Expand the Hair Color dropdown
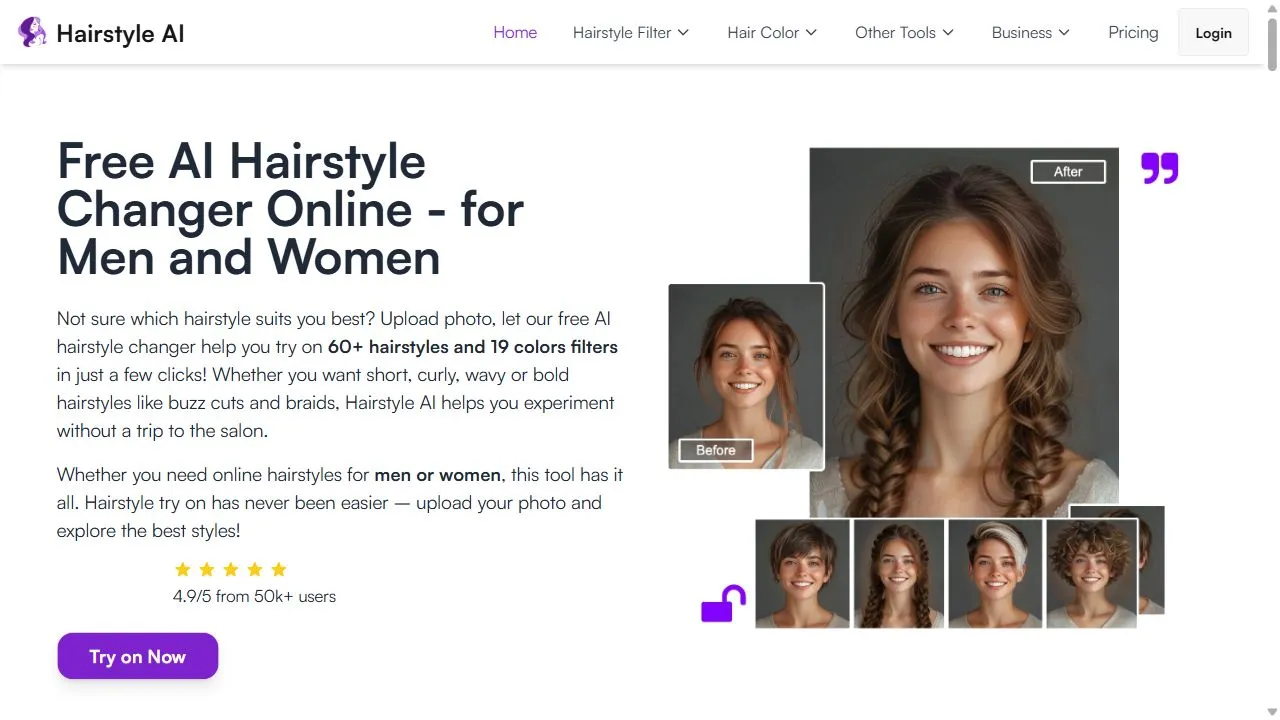 tap(772, 32)
